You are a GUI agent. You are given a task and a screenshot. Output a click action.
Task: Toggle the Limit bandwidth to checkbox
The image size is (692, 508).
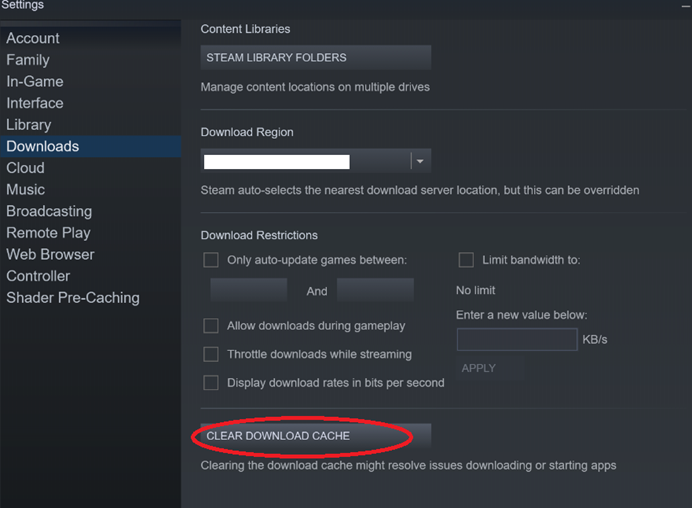point(466,260)
